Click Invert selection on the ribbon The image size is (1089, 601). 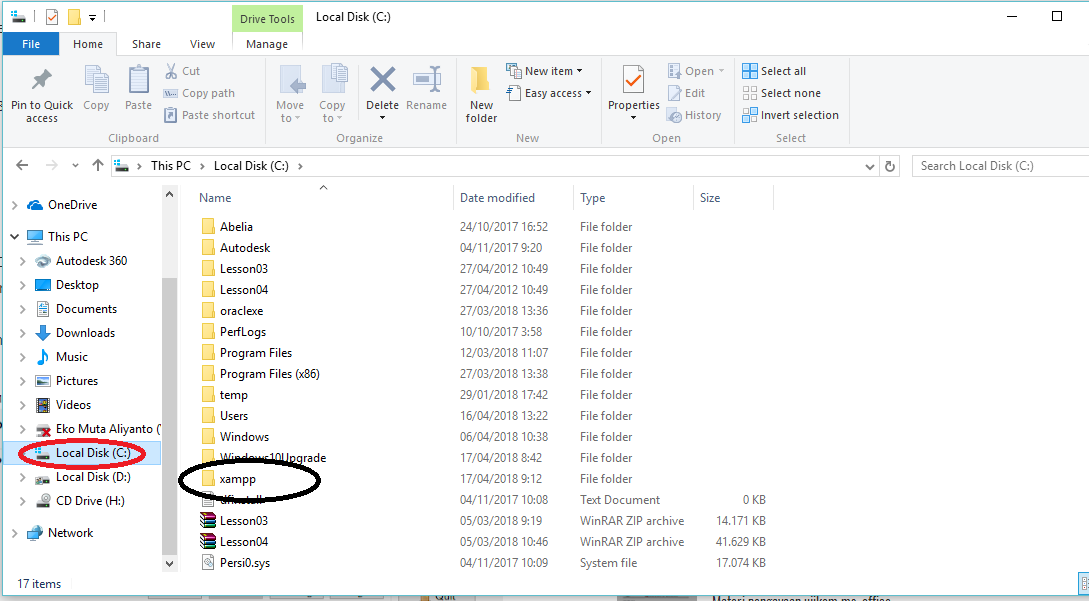click(x=790, y=114)
